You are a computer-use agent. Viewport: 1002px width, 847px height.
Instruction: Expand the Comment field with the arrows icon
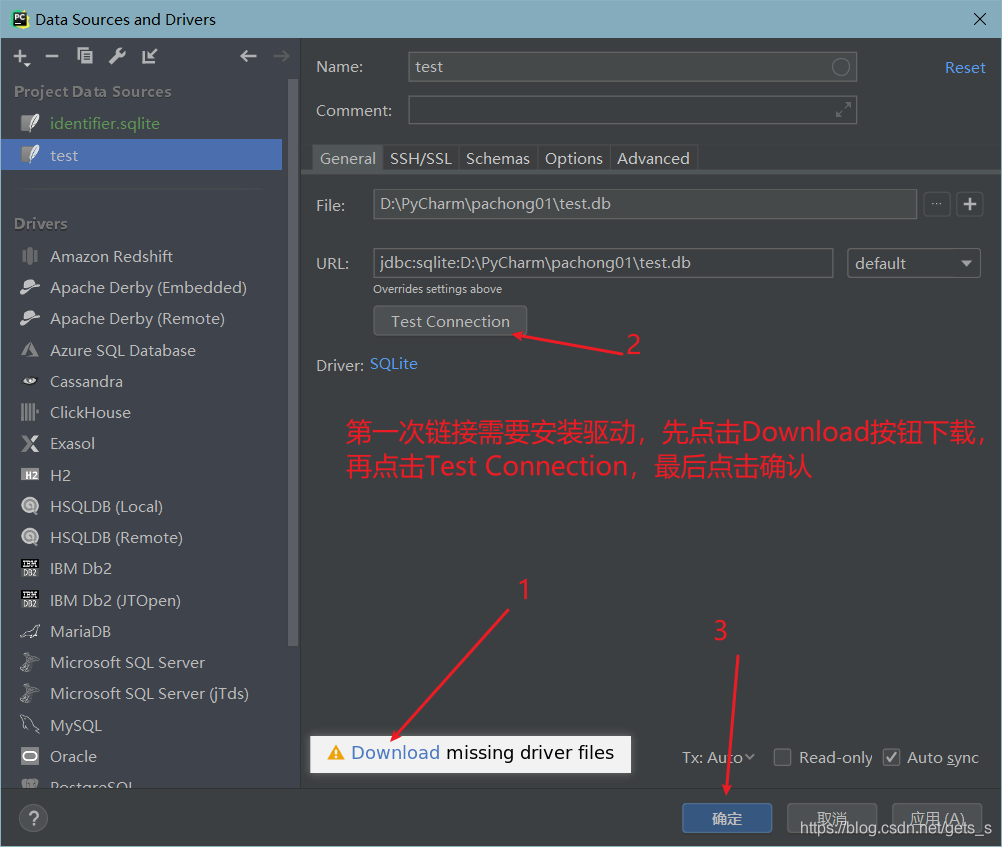(843, 110)
